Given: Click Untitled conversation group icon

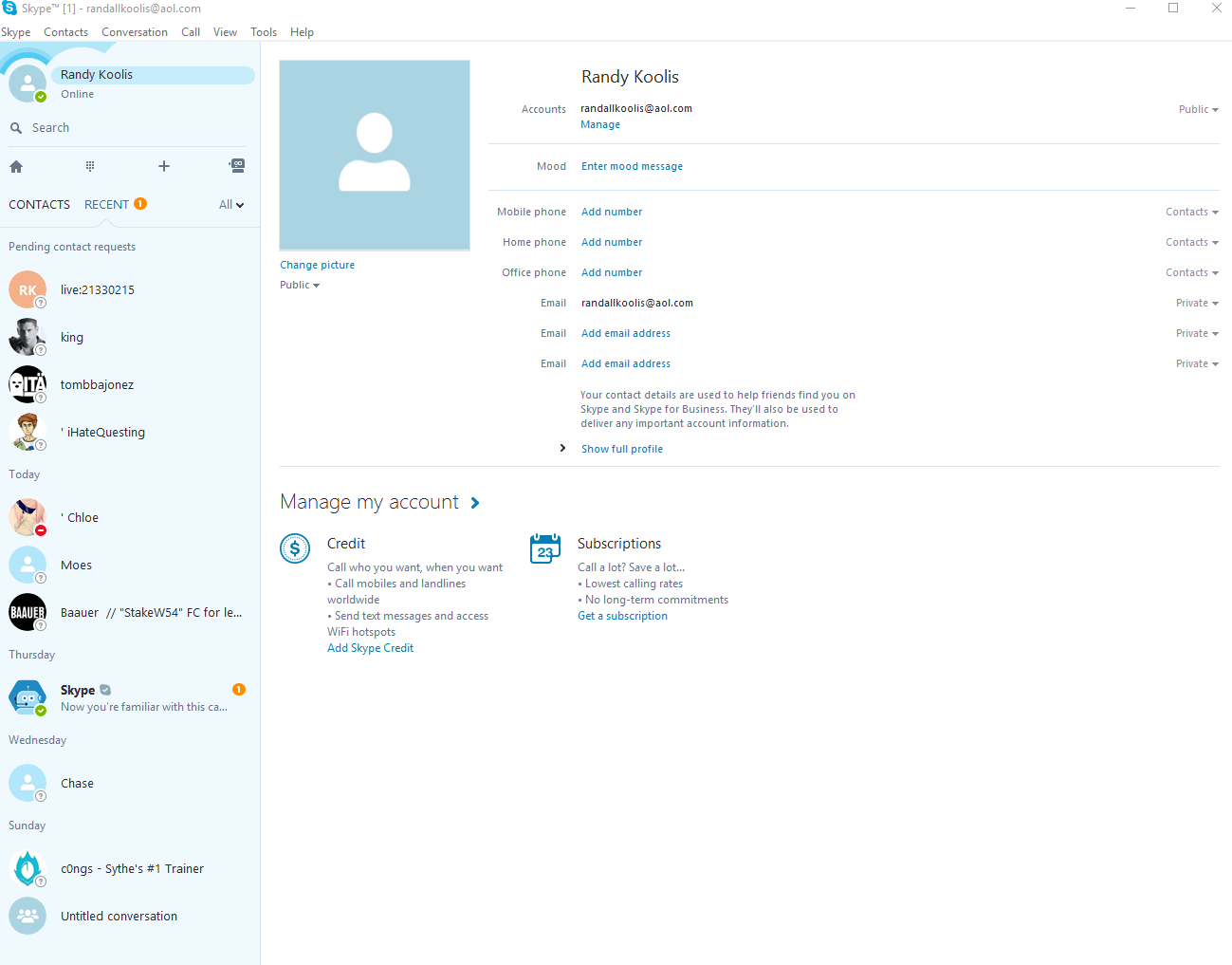Looking at the screenshot, I should coord(28,916).
